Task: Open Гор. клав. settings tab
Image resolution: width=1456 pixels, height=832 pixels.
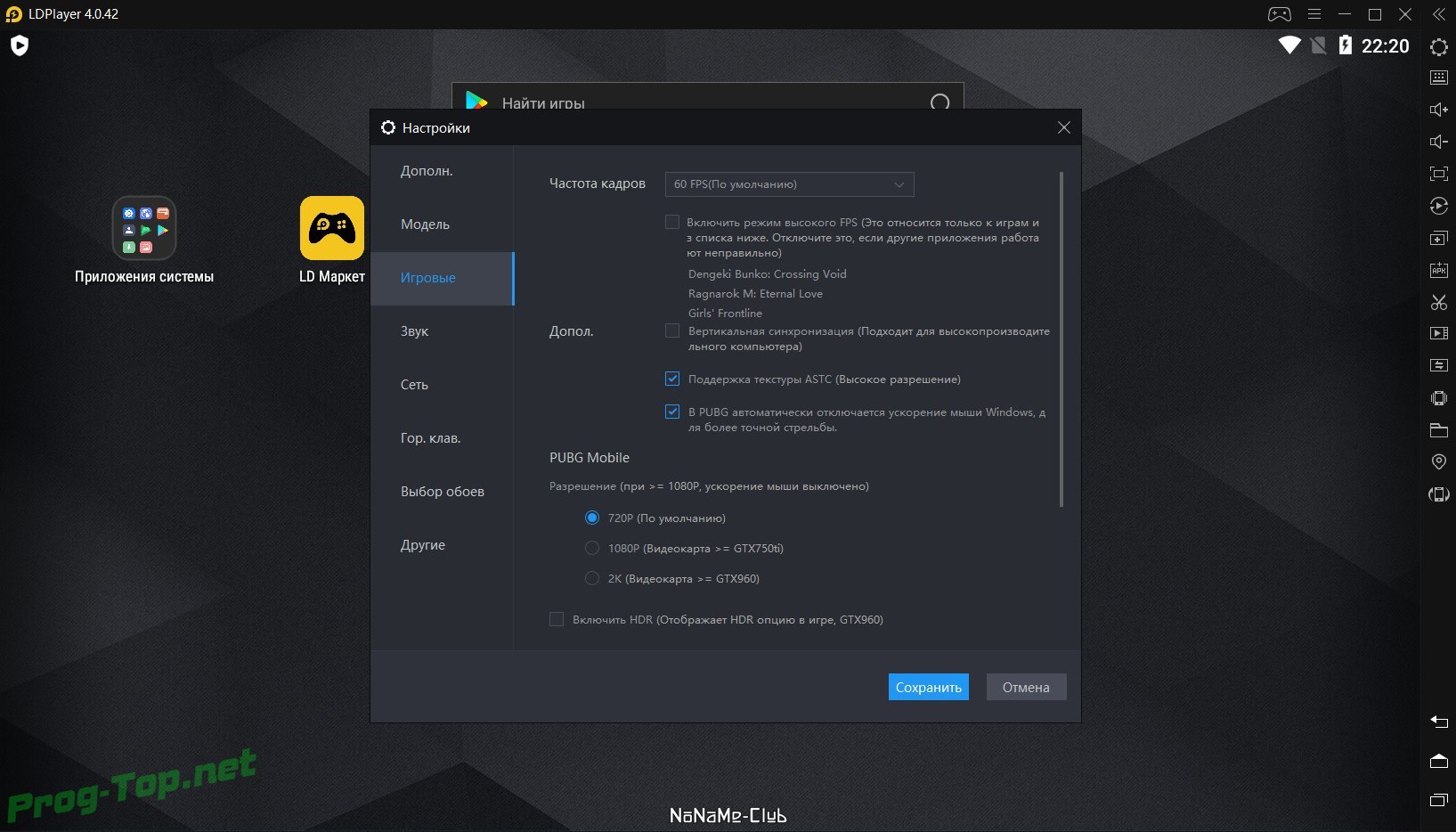Action: (x=442, y=438)
